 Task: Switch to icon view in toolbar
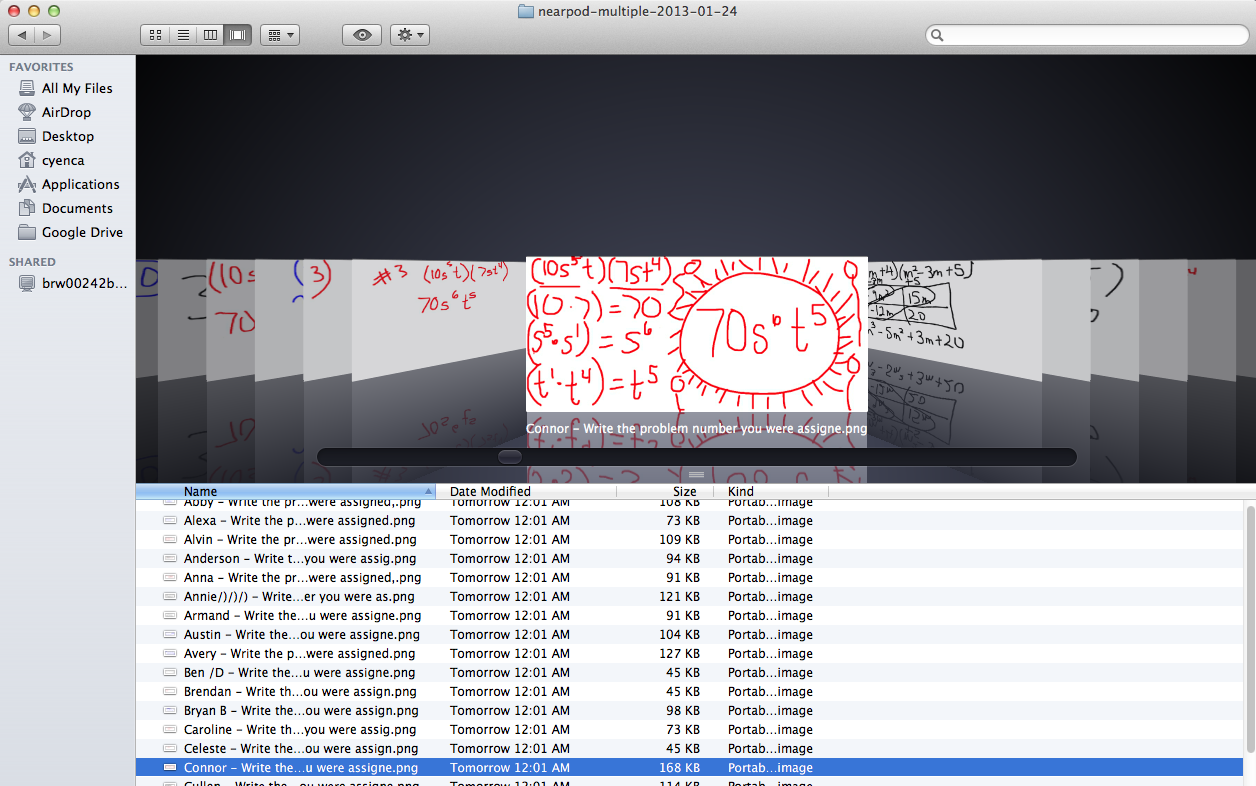(x=155, y=35)
